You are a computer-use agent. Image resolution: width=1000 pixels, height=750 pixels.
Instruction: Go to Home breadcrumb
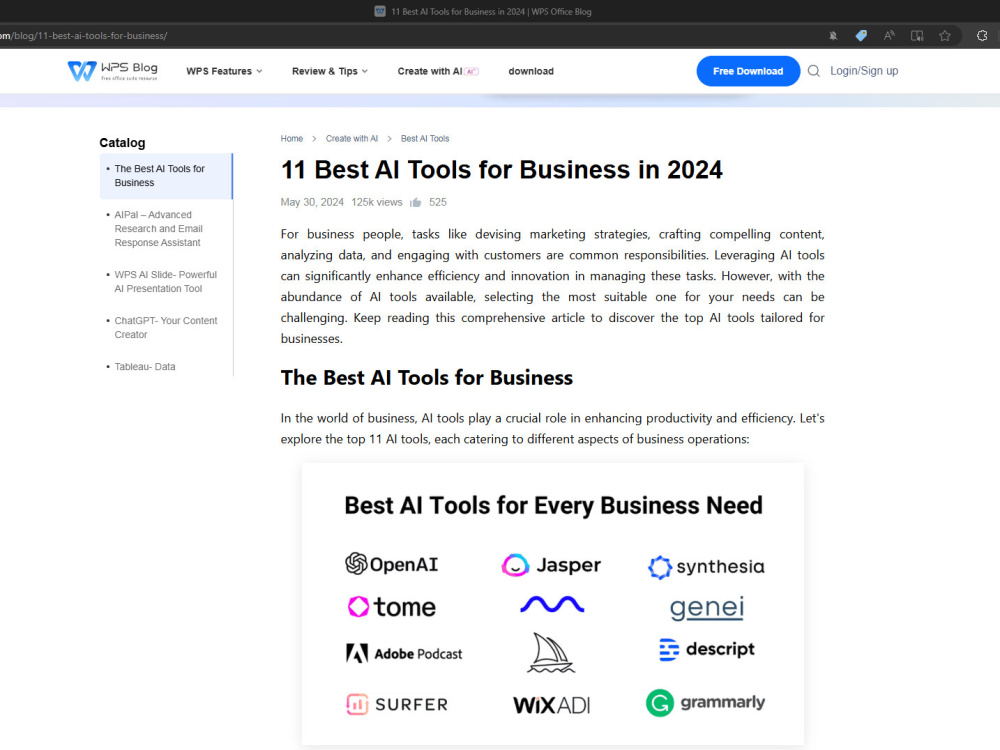291,138
